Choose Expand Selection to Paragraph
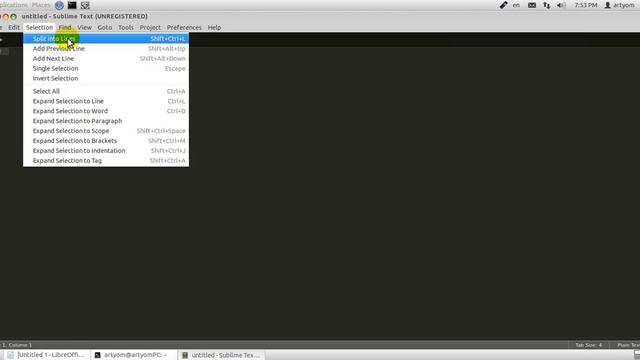This screenshot has width=640, height=360. click(106, 121)
